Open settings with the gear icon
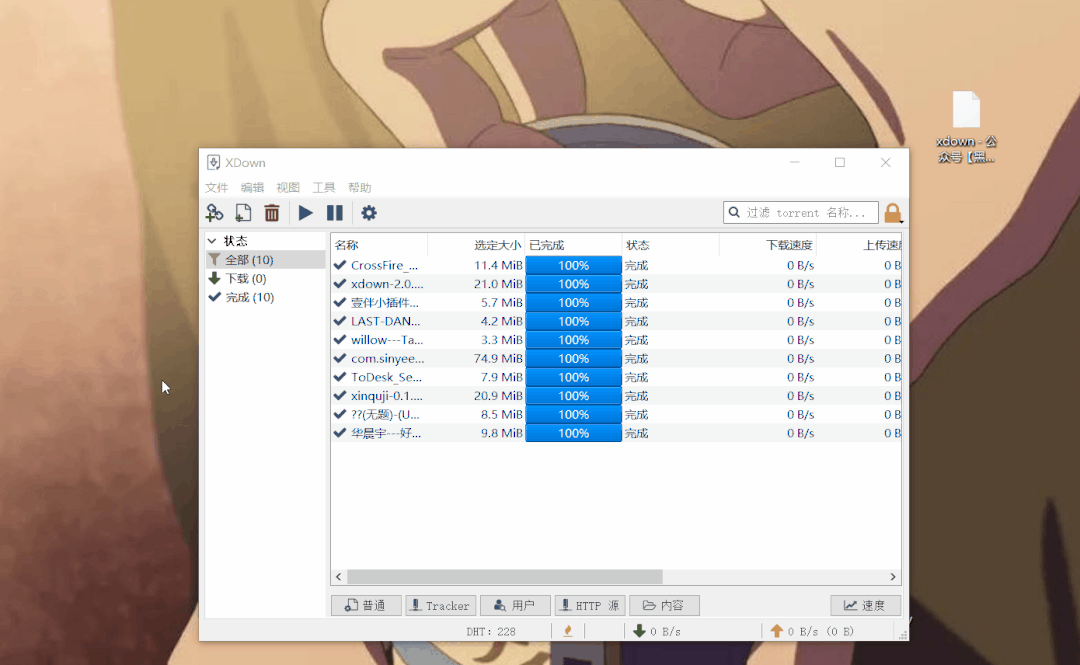 tap(369, 213)
